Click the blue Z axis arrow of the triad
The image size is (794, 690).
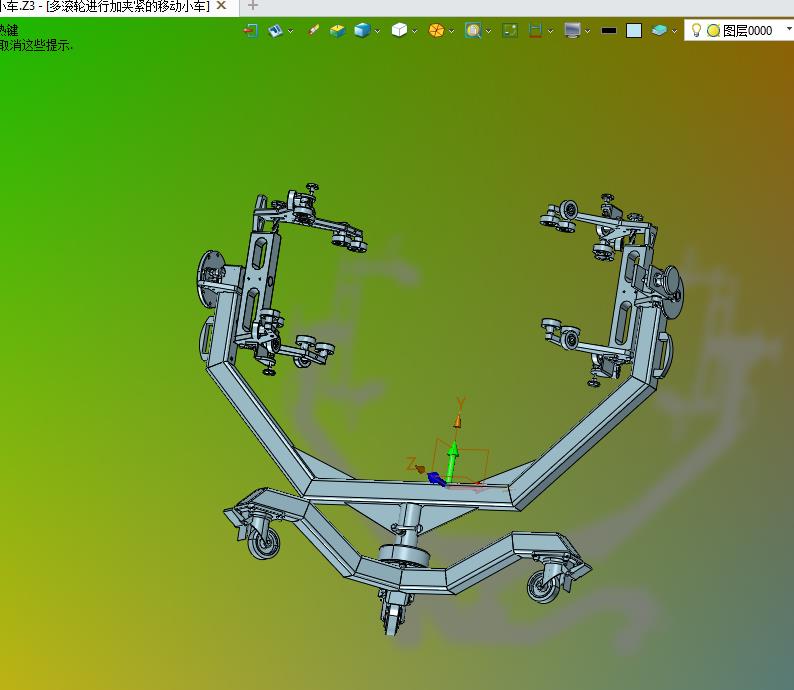435,478
